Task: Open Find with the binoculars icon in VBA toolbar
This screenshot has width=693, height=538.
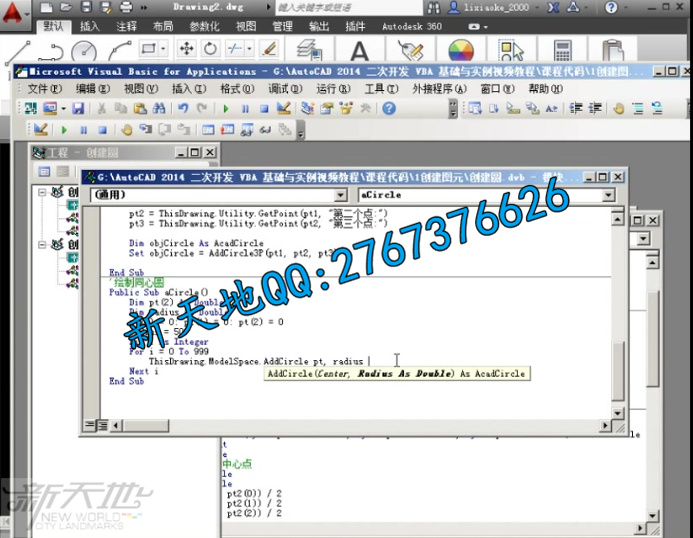Action: (x=159, y=108)
